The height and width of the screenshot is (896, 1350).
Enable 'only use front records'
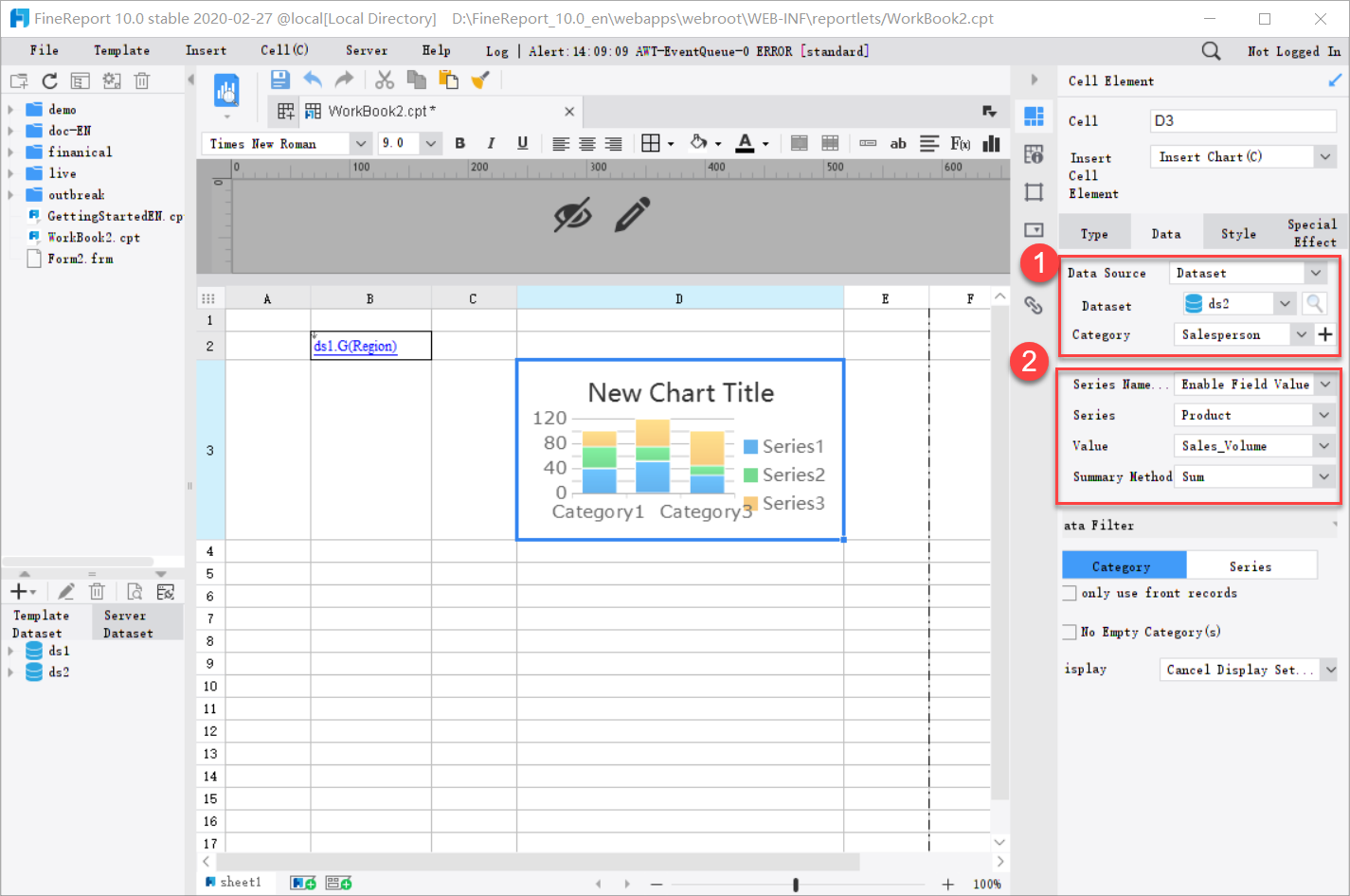pos(1071,593)
